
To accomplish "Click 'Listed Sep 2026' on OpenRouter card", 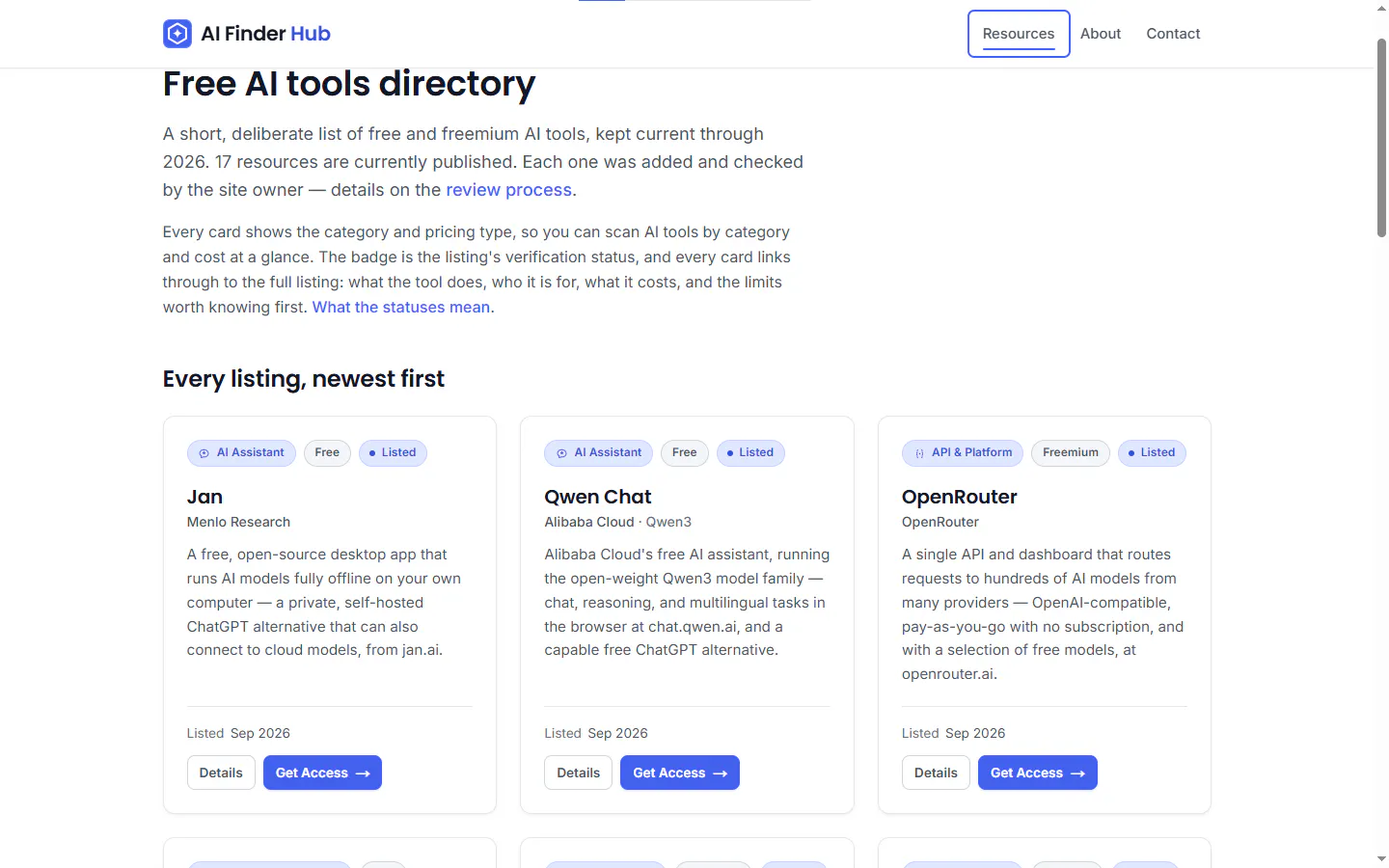I will pyautogui.click(x=954, y=733).
